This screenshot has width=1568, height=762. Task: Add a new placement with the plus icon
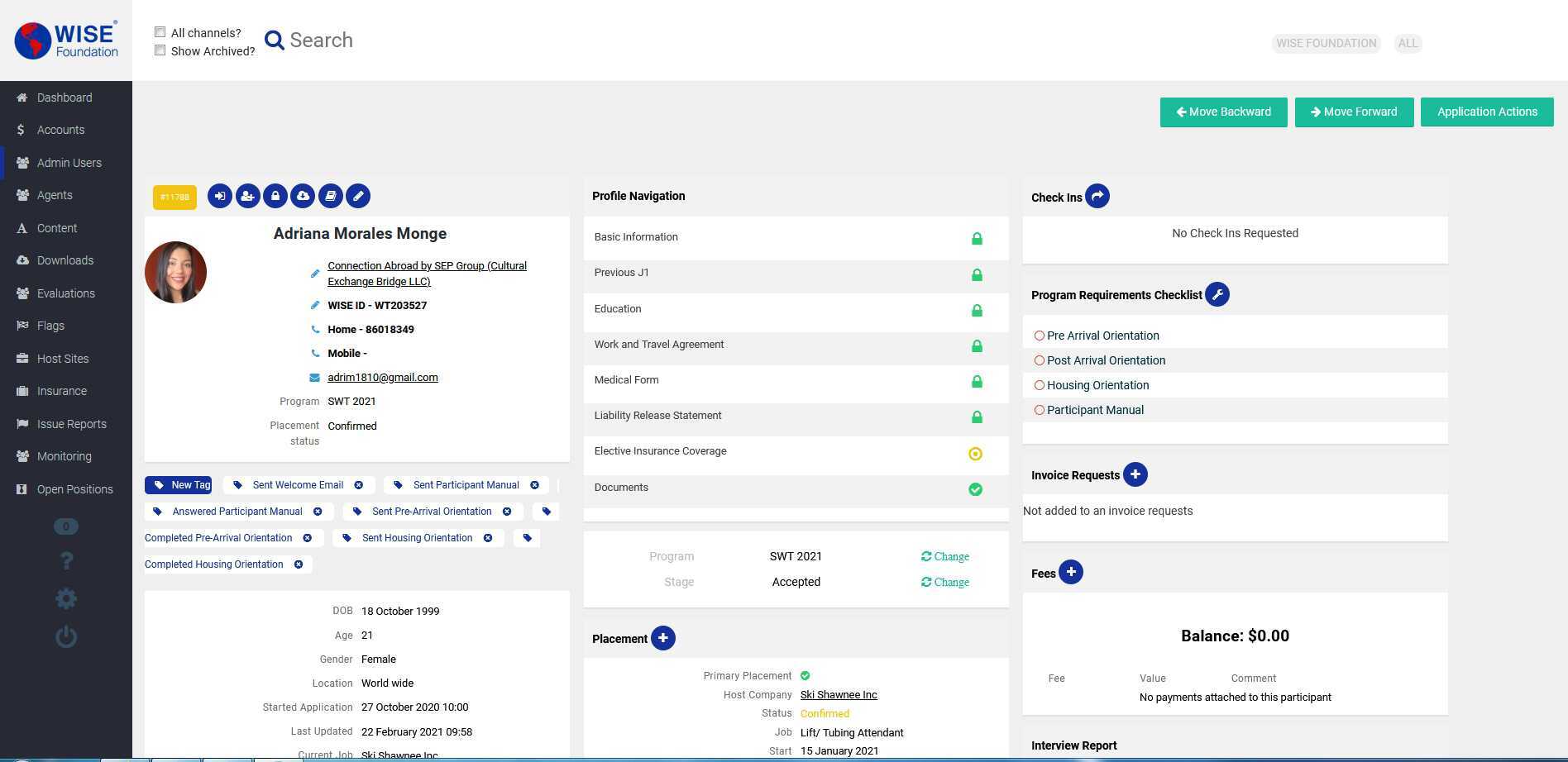pyautogui.click(x=662, y=638)
